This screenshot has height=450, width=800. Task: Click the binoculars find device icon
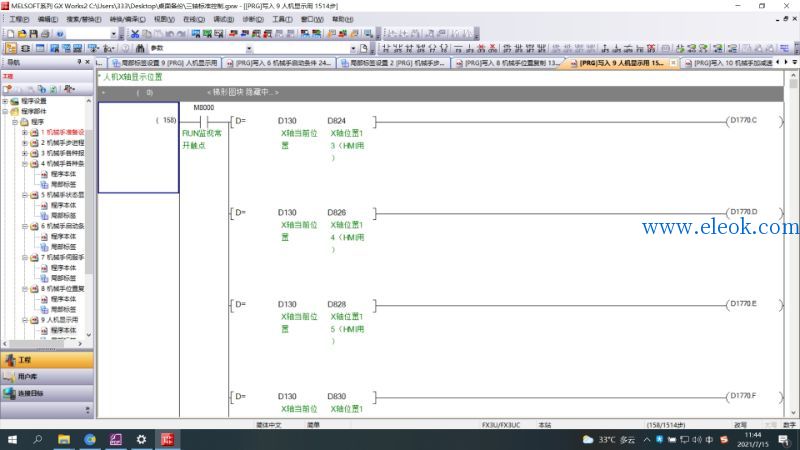point(140,48)
